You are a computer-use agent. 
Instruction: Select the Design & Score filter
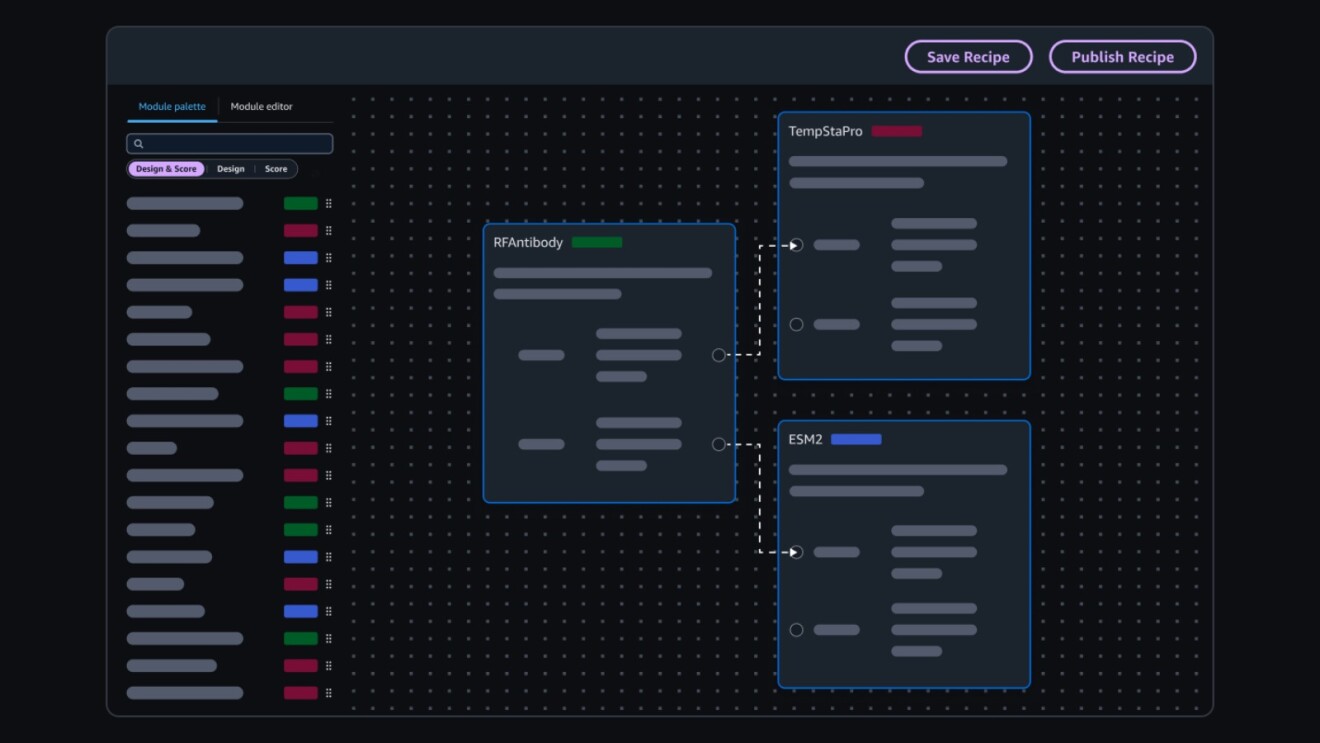pyautogui.click(x=166, y=169)
